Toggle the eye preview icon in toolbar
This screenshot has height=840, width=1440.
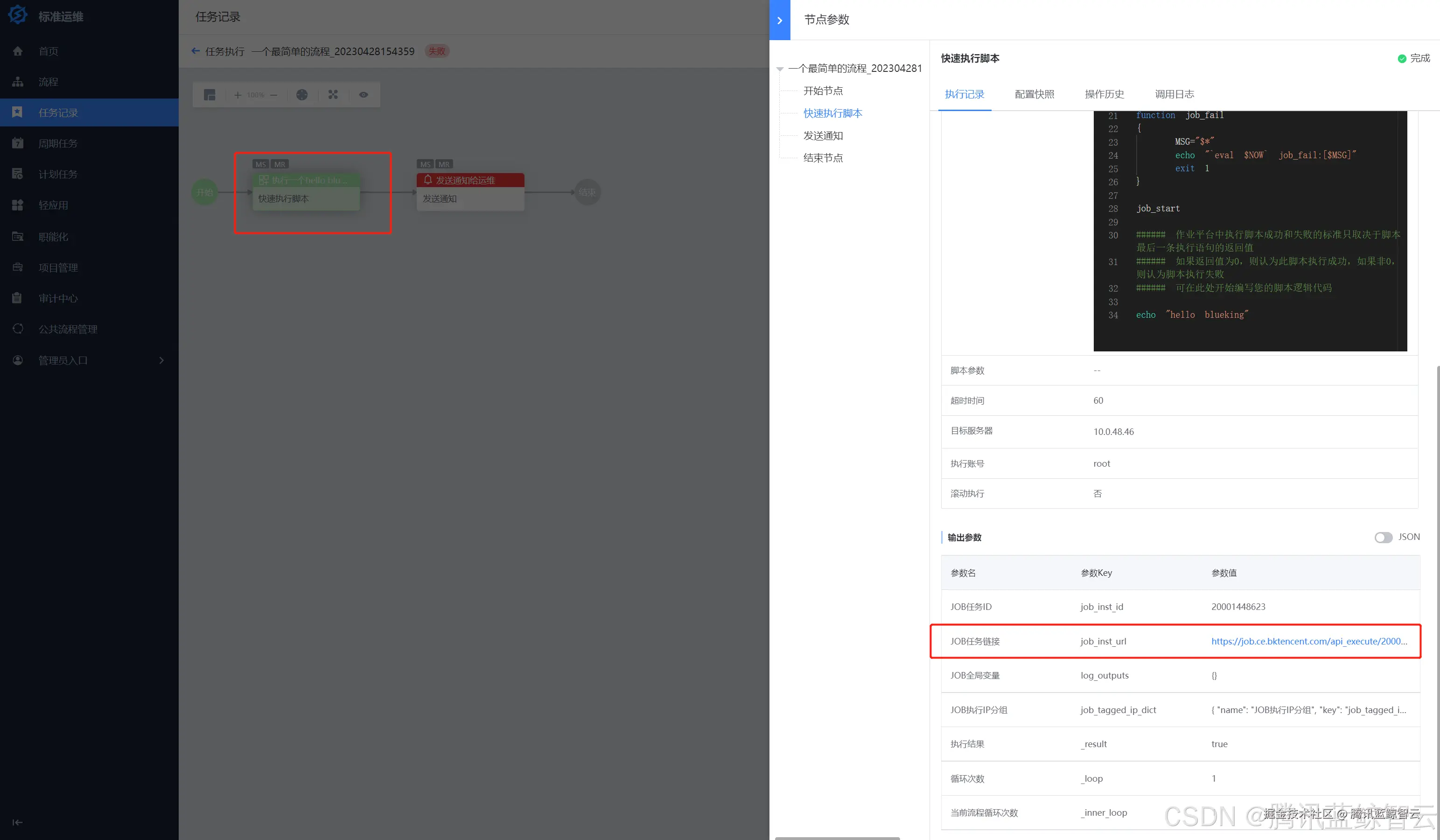(363, 95)
